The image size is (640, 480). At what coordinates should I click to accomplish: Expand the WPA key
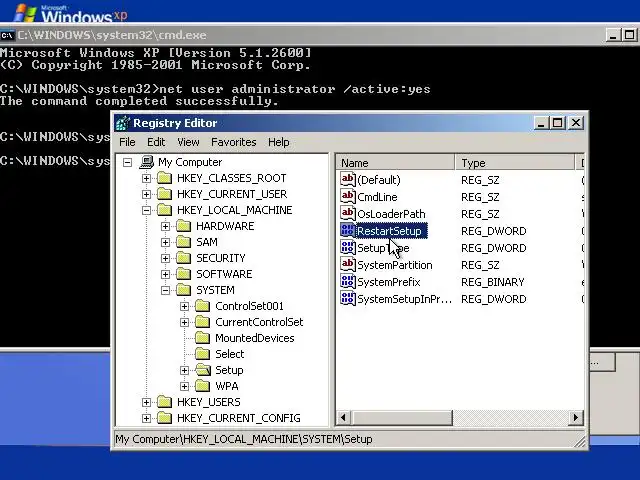coord(184,386)
